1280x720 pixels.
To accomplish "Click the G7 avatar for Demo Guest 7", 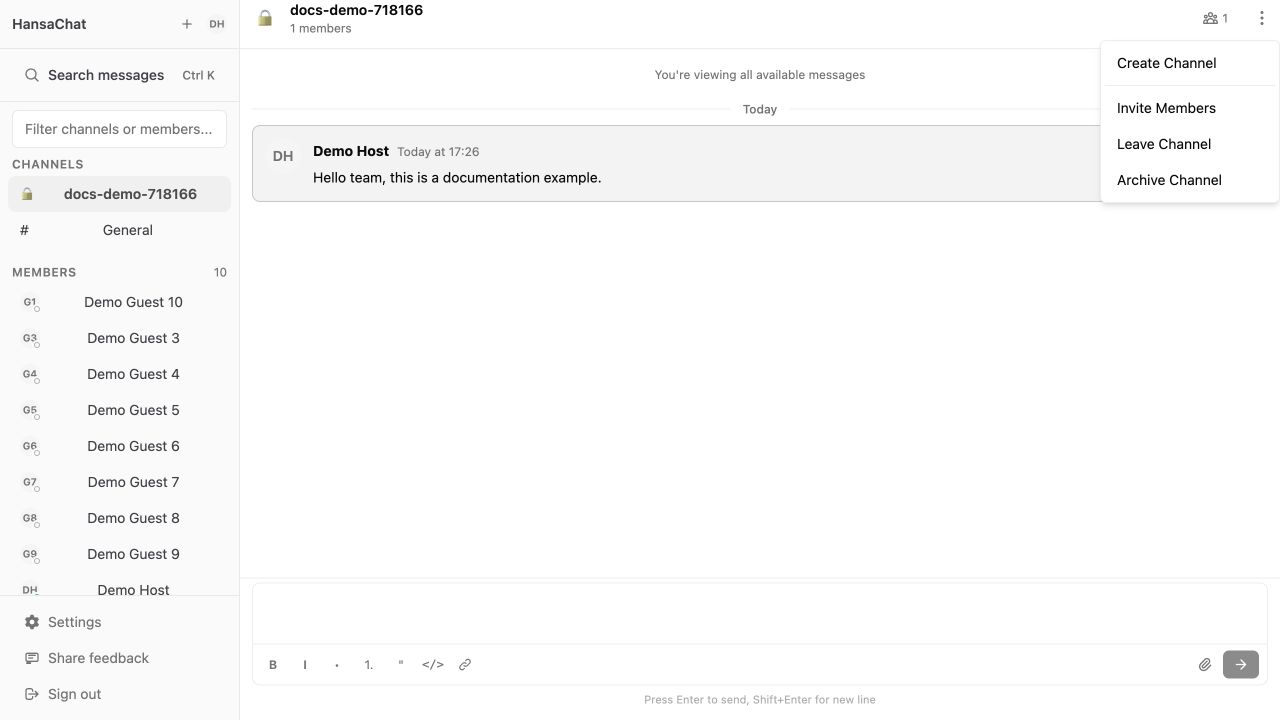I will [x=30, y=482].
